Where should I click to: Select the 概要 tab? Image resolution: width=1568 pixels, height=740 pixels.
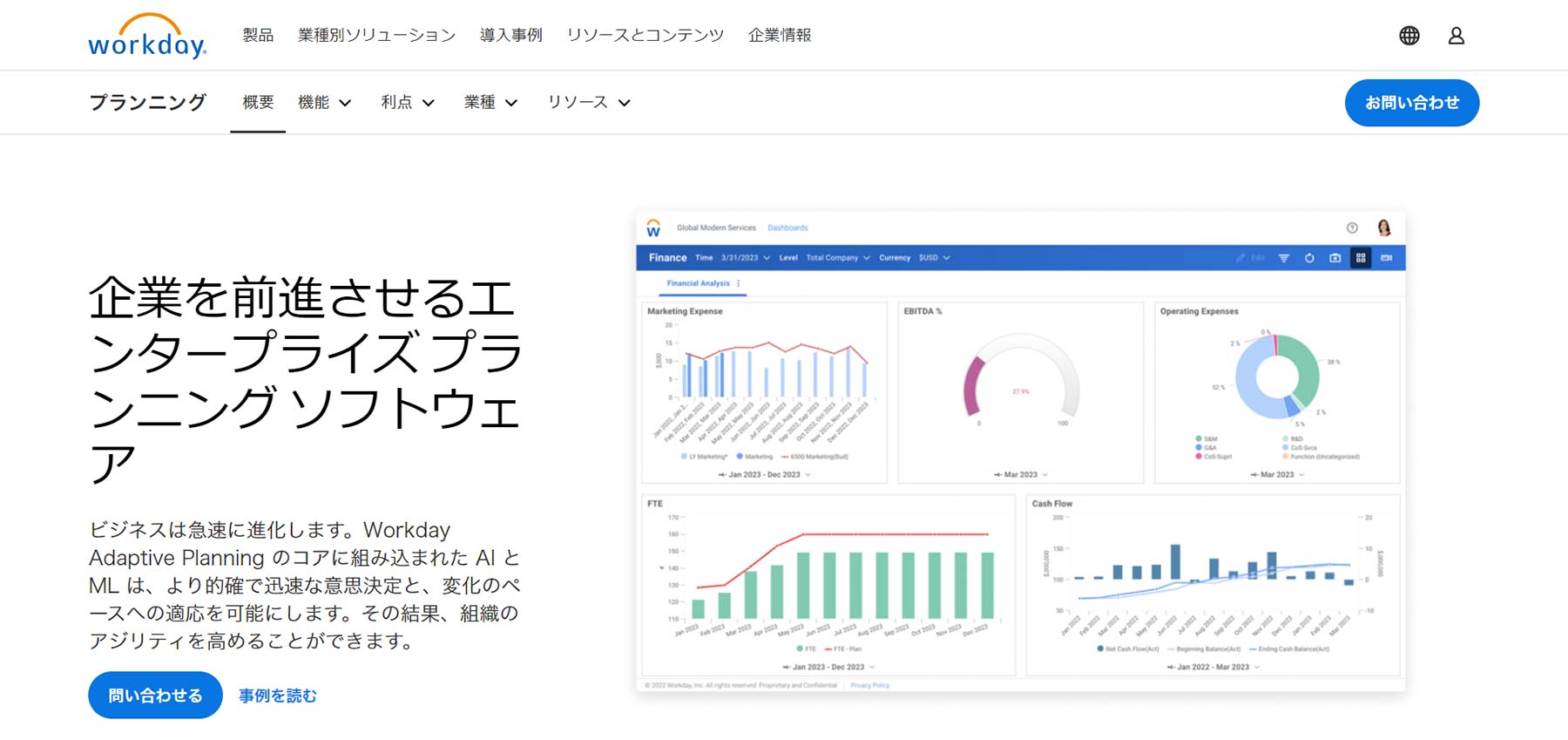coord(258,103)
